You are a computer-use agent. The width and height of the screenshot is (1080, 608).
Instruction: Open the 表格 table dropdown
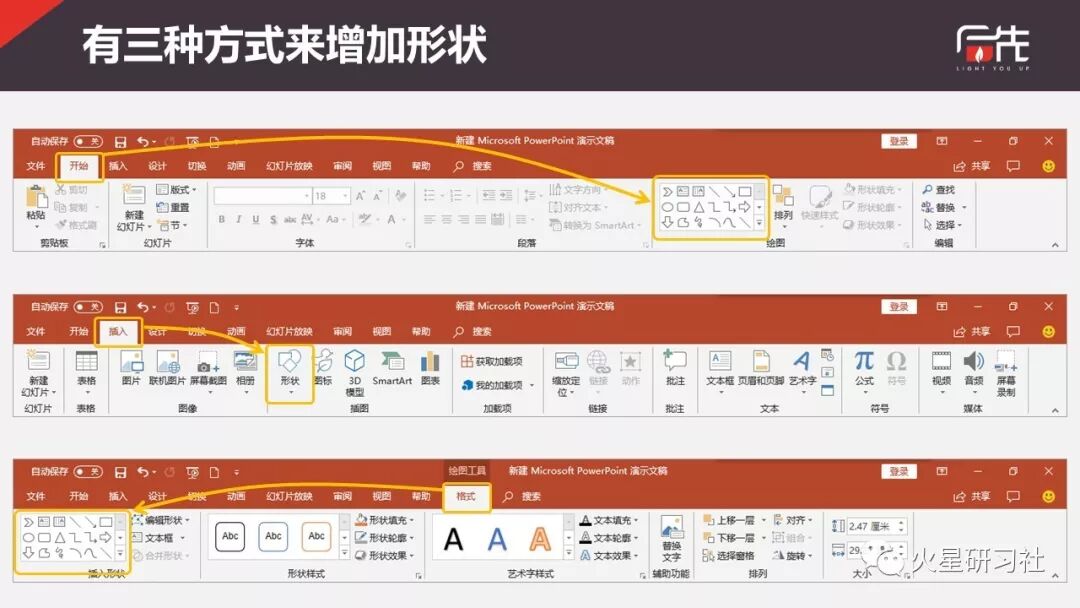click(x=86, y=373)
